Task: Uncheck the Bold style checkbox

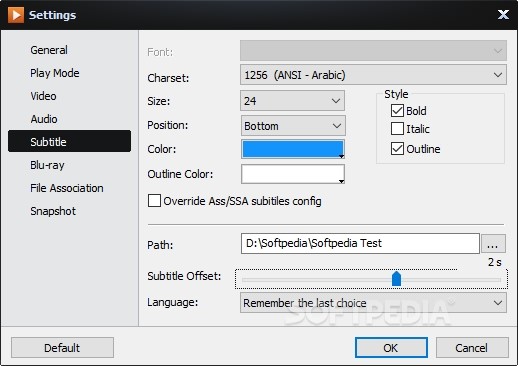Action: pos(397,111)
